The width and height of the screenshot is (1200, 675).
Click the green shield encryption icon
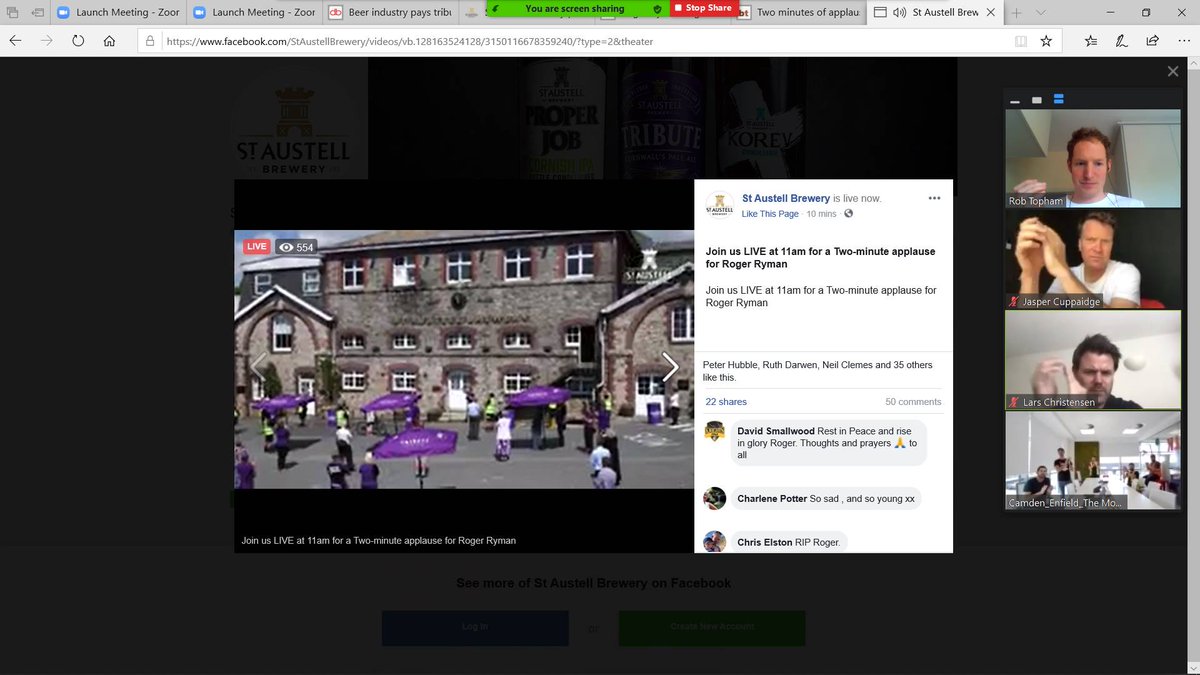(657, 8)
